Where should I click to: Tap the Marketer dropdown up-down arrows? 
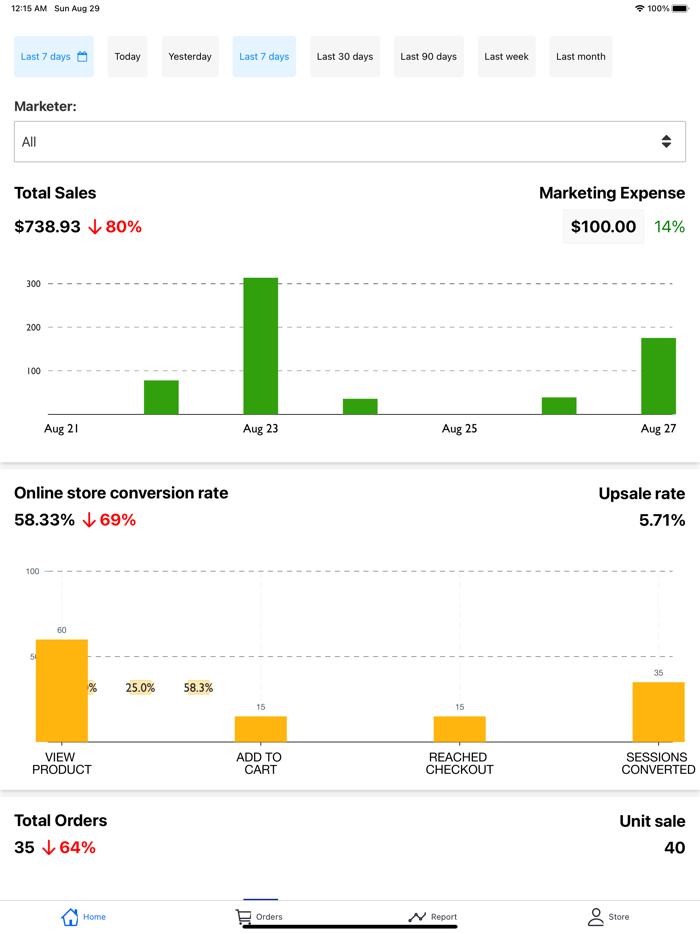pos(666,142)
